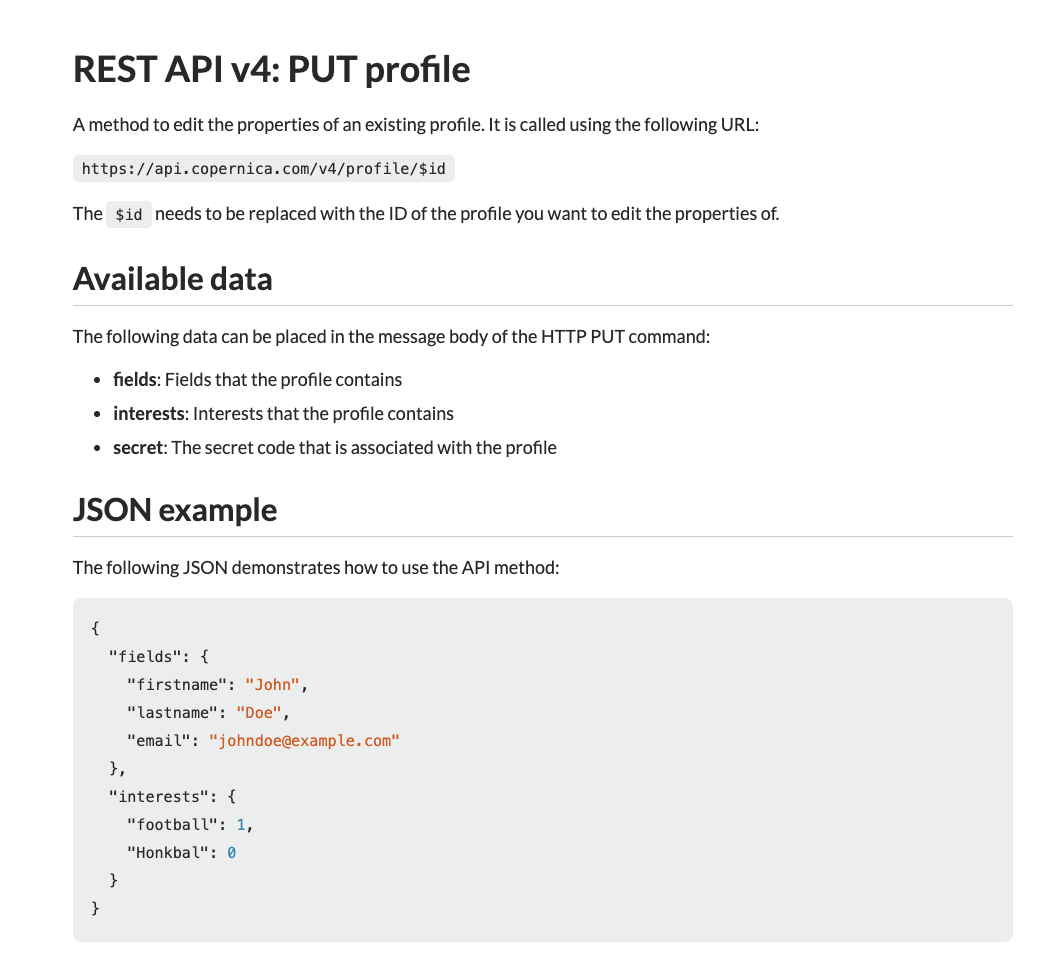
Task: Click the bold "fields" bullet term
Action: click(135, 380)
